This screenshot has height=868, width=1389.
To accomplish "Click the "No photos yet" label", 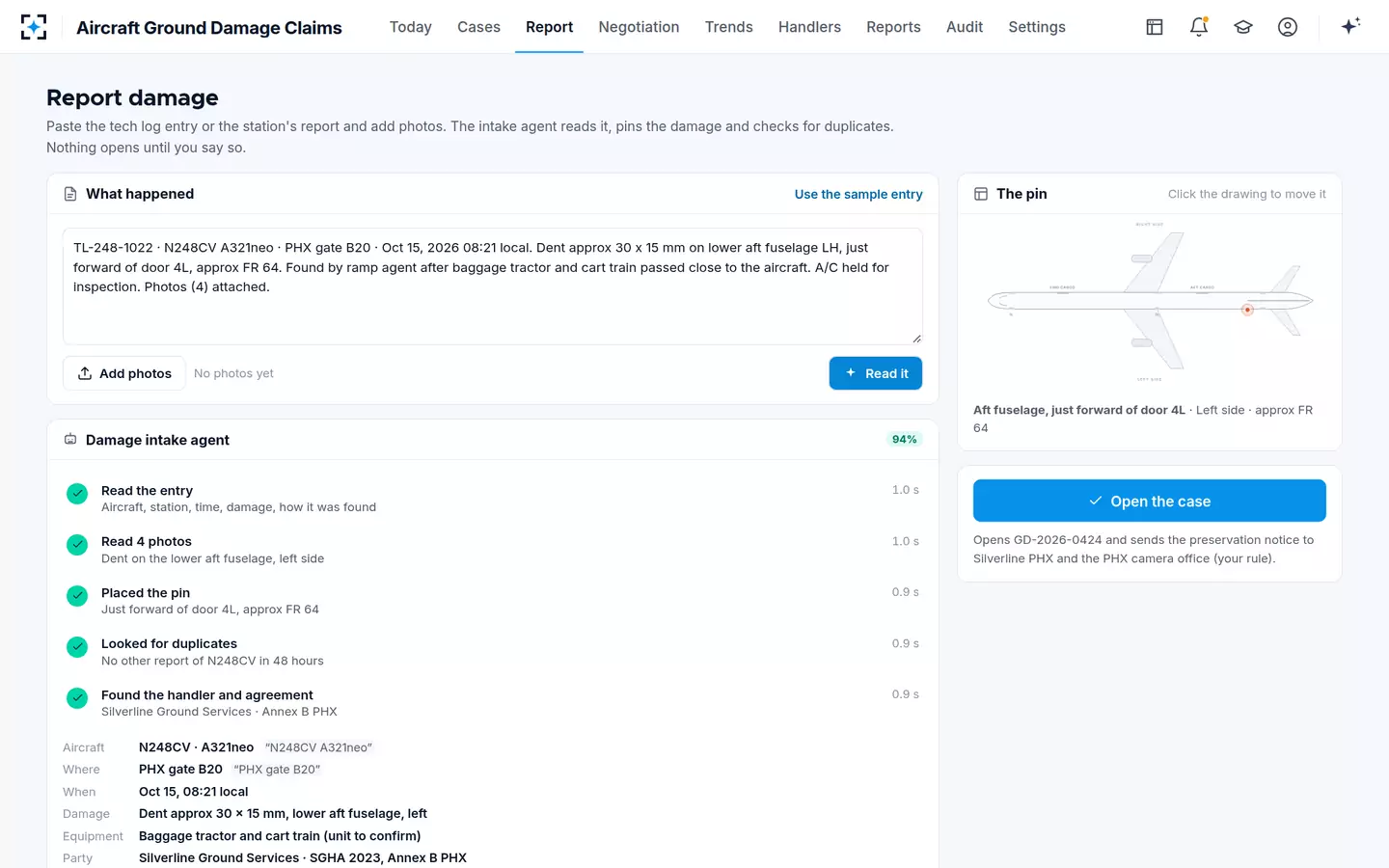I will click(x=233, y=373).
